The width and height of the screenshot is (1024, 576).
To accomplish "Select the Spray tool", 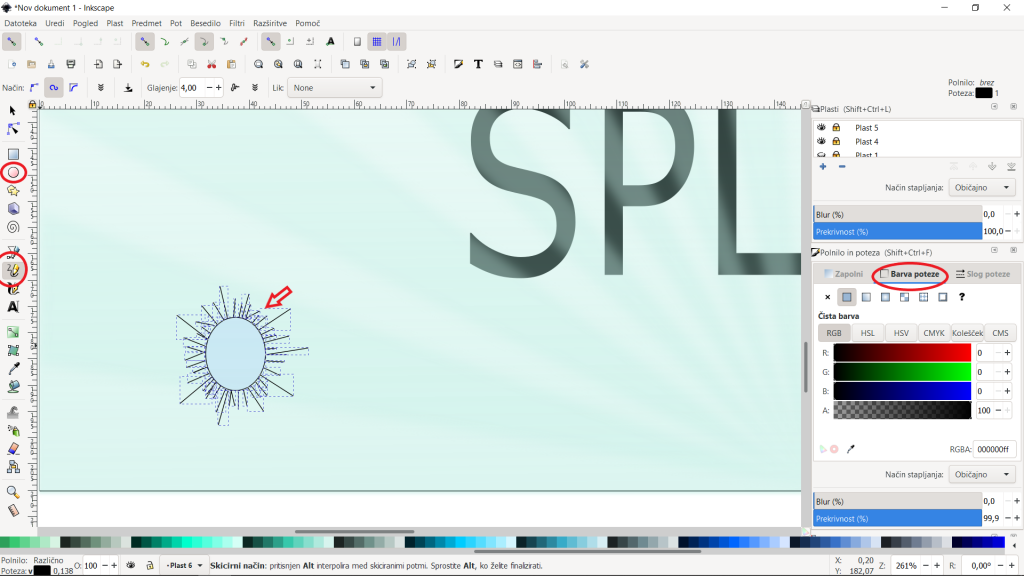I will [12, 430].
